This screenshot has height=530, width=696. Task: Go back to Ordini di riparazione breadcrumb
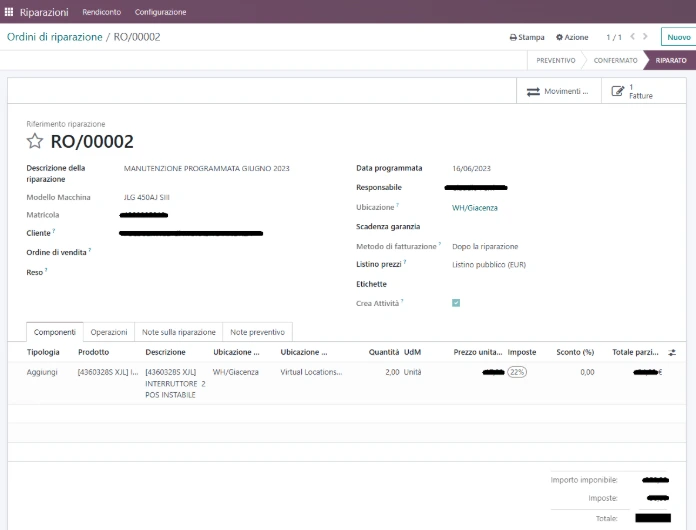click(55, 37)
